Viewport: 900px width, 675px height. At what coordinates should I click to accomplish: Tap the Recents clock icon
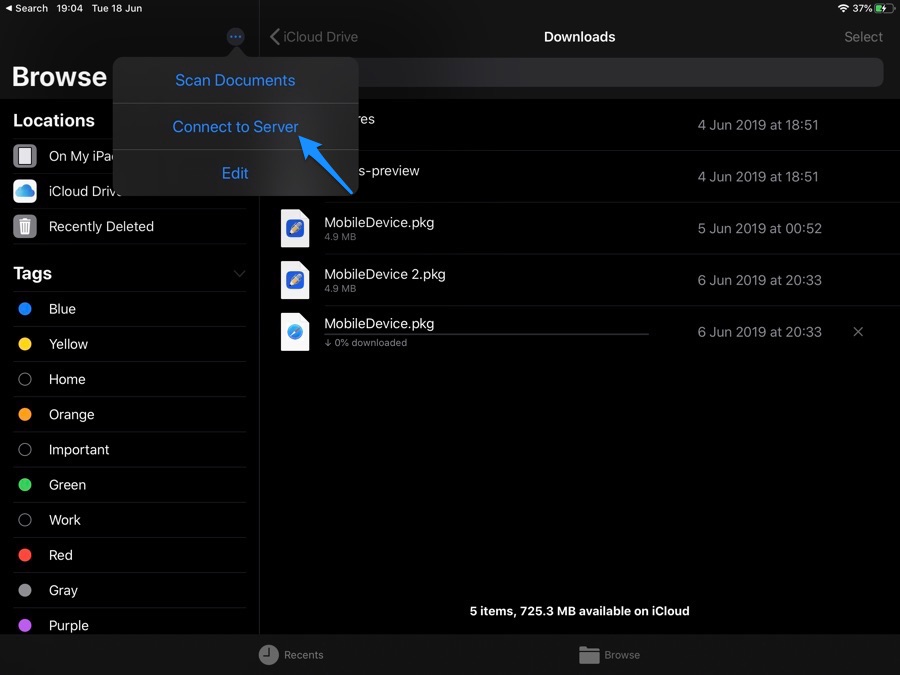click(268, 654)
